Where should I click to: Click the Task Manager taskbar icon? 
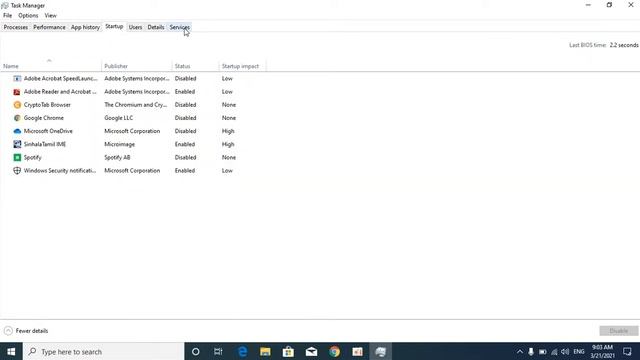point(380,351)
